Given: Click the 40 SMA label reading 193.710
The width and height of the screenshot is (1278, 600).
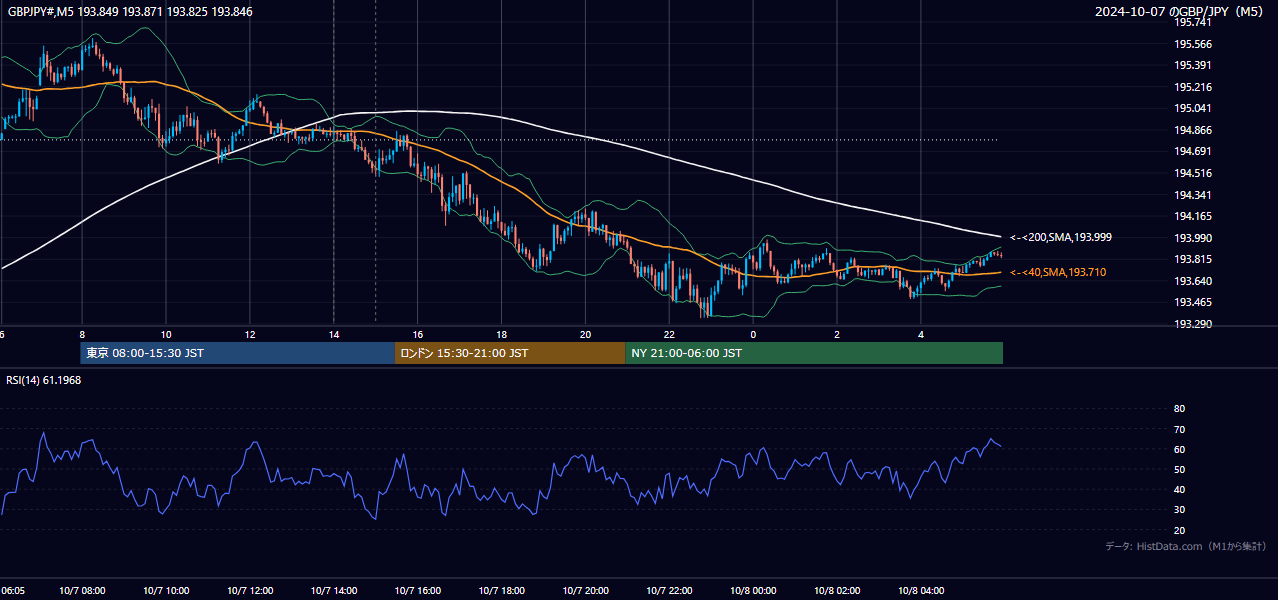Looking at the screenshot, I should (1058, 272).
